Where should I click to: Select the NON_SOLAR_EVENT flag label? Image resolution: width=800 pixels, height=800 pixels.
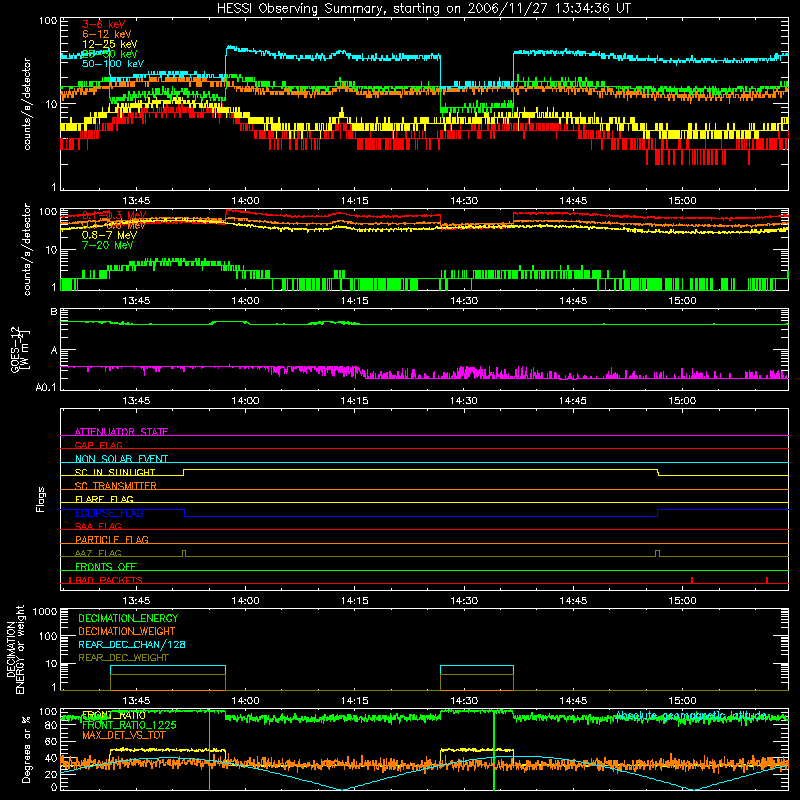pyautogui.click(x=121, y=459)
